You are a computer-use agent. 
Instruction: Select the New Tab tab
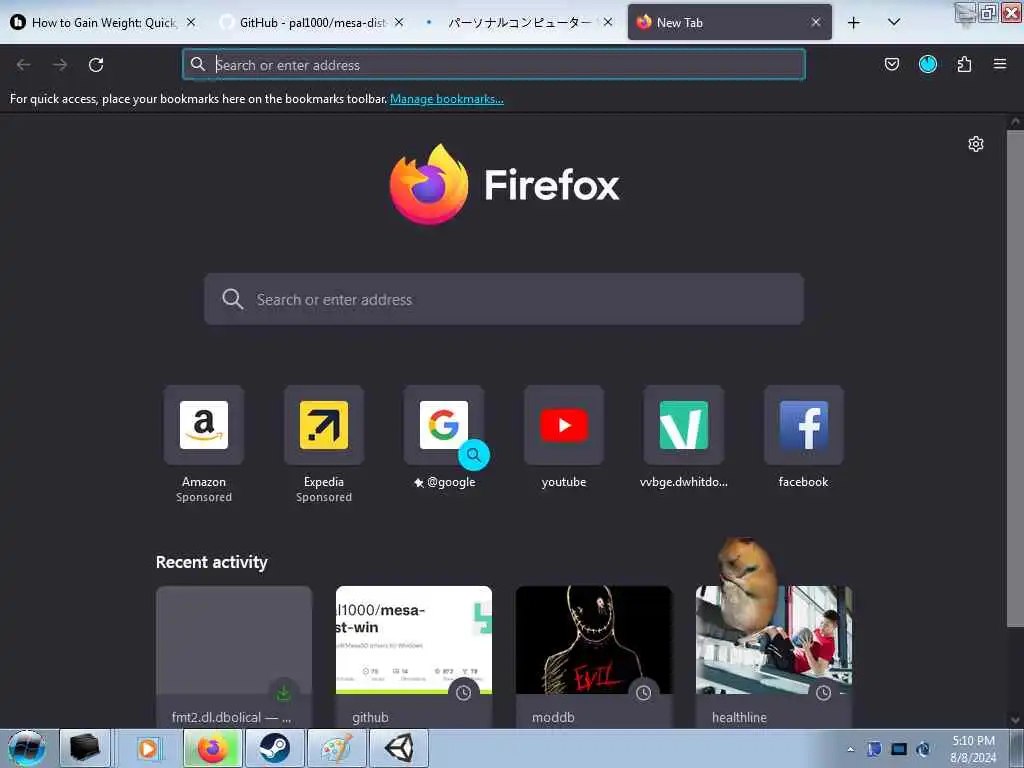click(730, 23)
